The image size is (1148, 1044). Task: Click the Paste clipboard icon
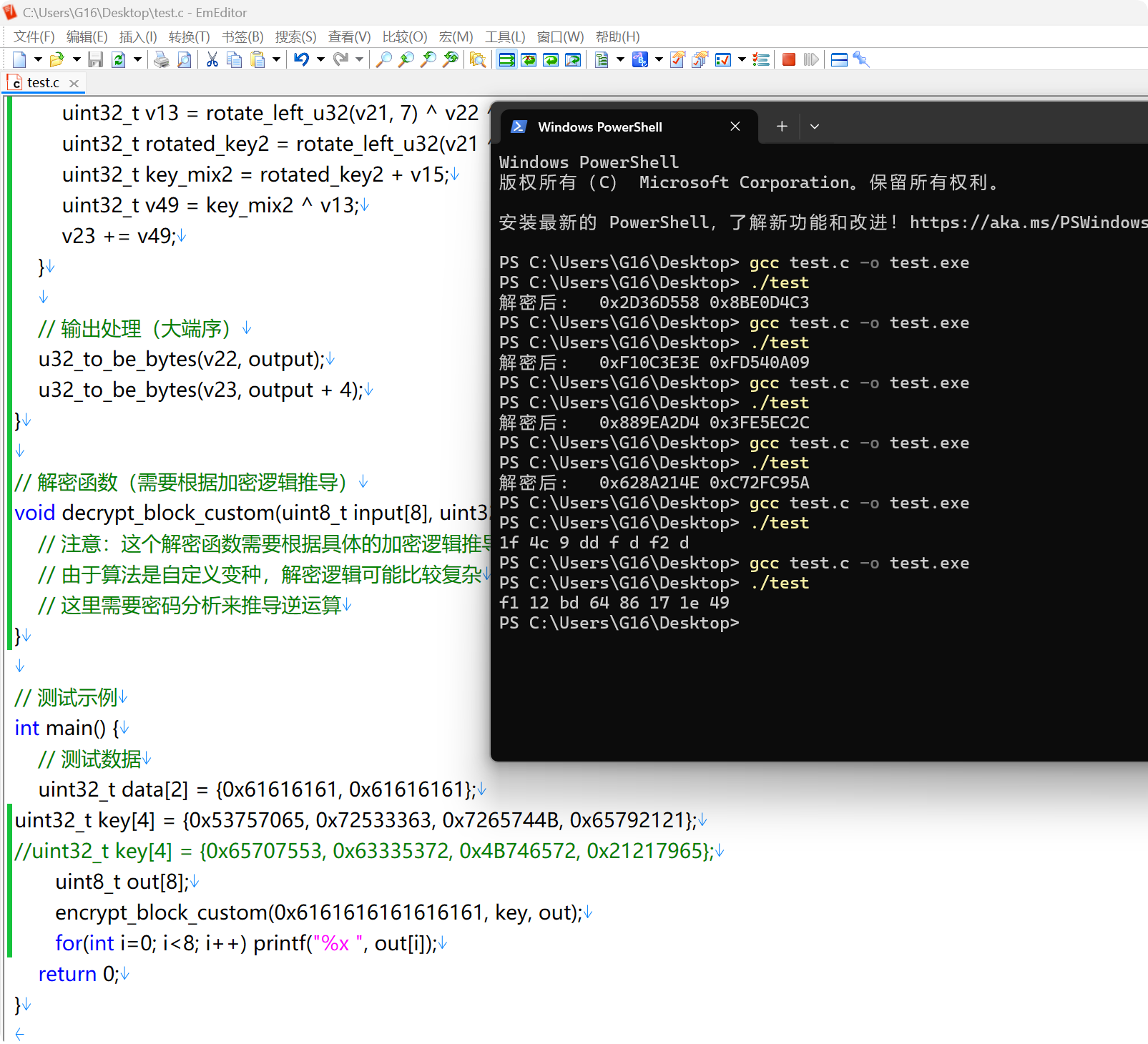[x=257, y=60]
